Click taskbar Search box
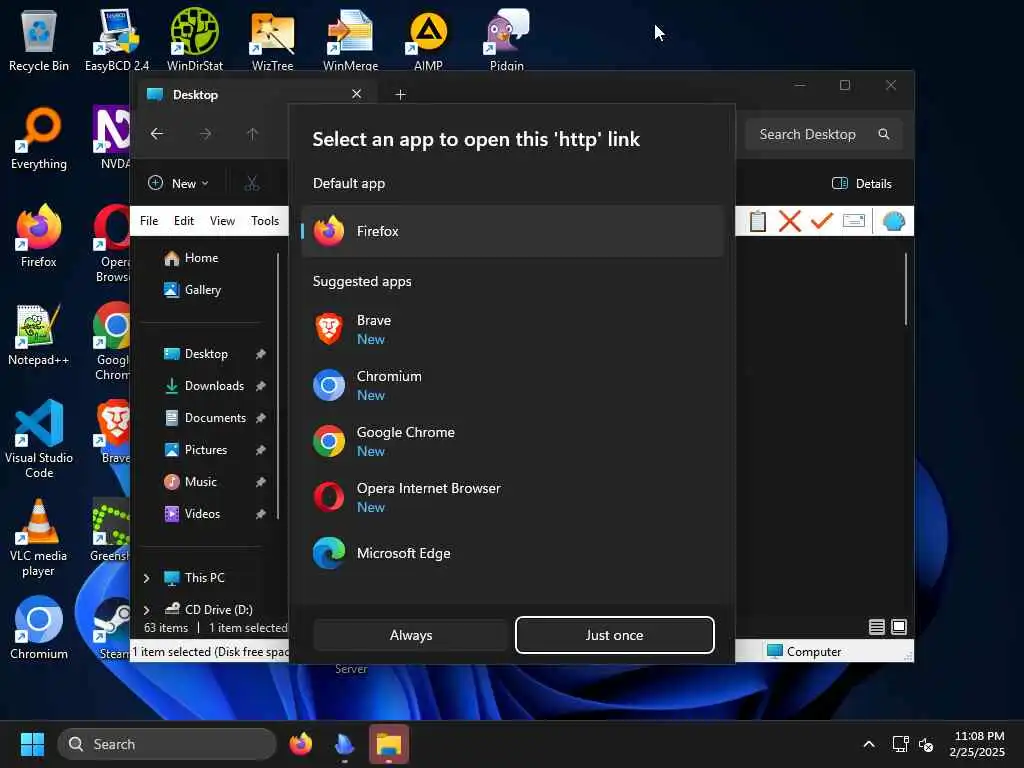Viewport: 1024px width, 768px height. 167,744
